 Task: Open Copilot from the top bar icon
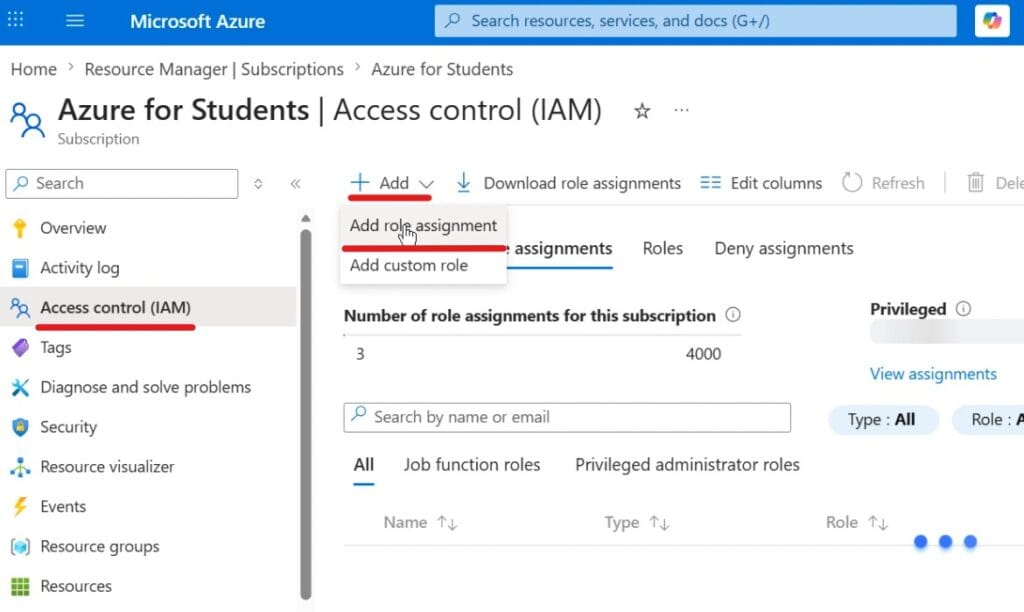992,20
